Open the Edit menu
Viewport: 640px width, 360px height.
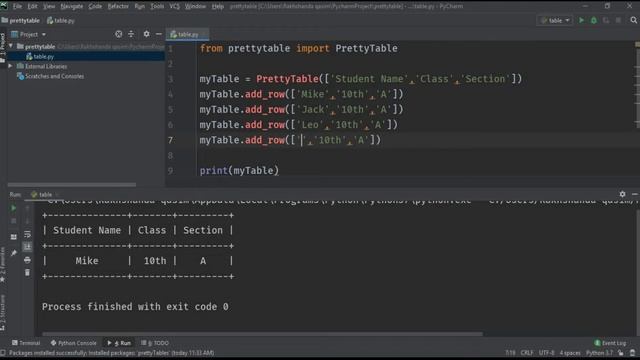click(32, 6)
